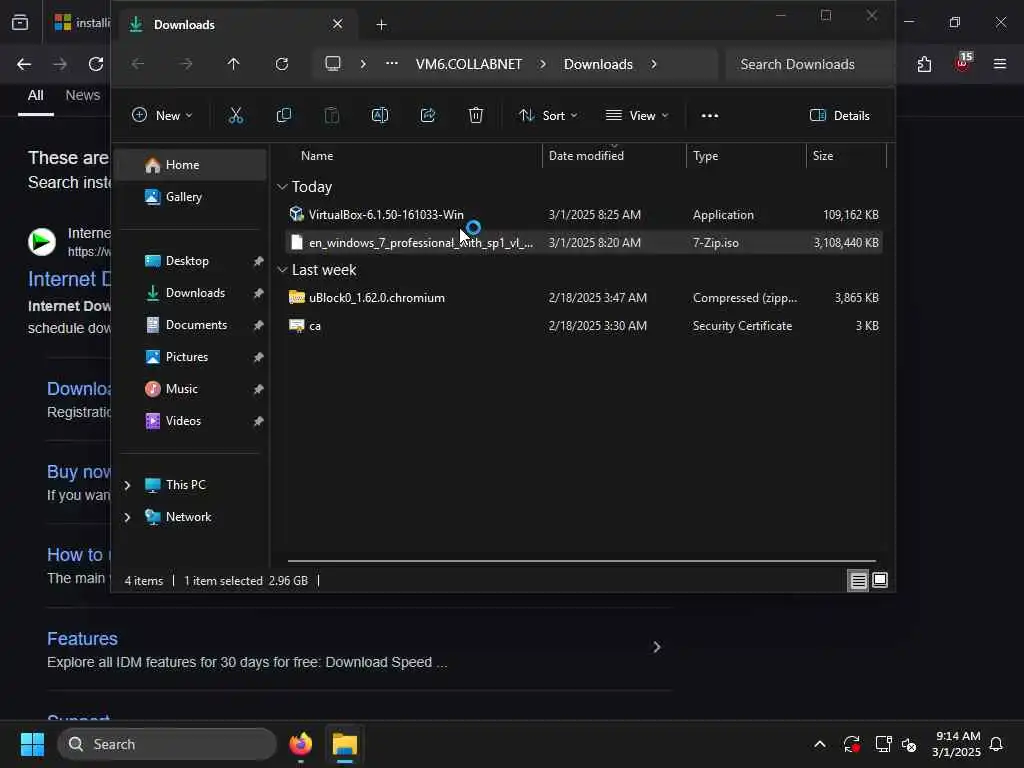Screen dimensions: 1024x768
Task: Click the PC icon in address bar
Action: pyautogui.click(x=333, y=64)
